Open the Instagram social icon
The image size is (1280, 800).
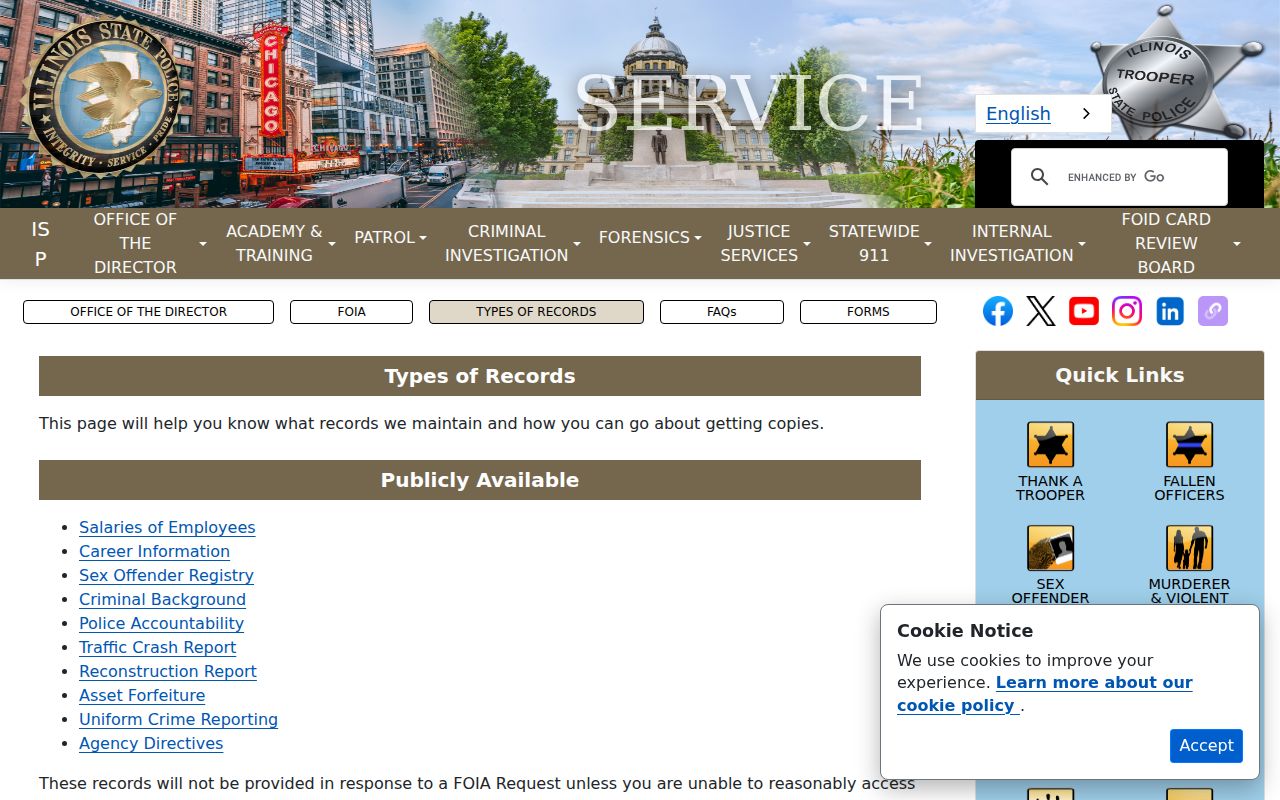(x=1127, y=311)
